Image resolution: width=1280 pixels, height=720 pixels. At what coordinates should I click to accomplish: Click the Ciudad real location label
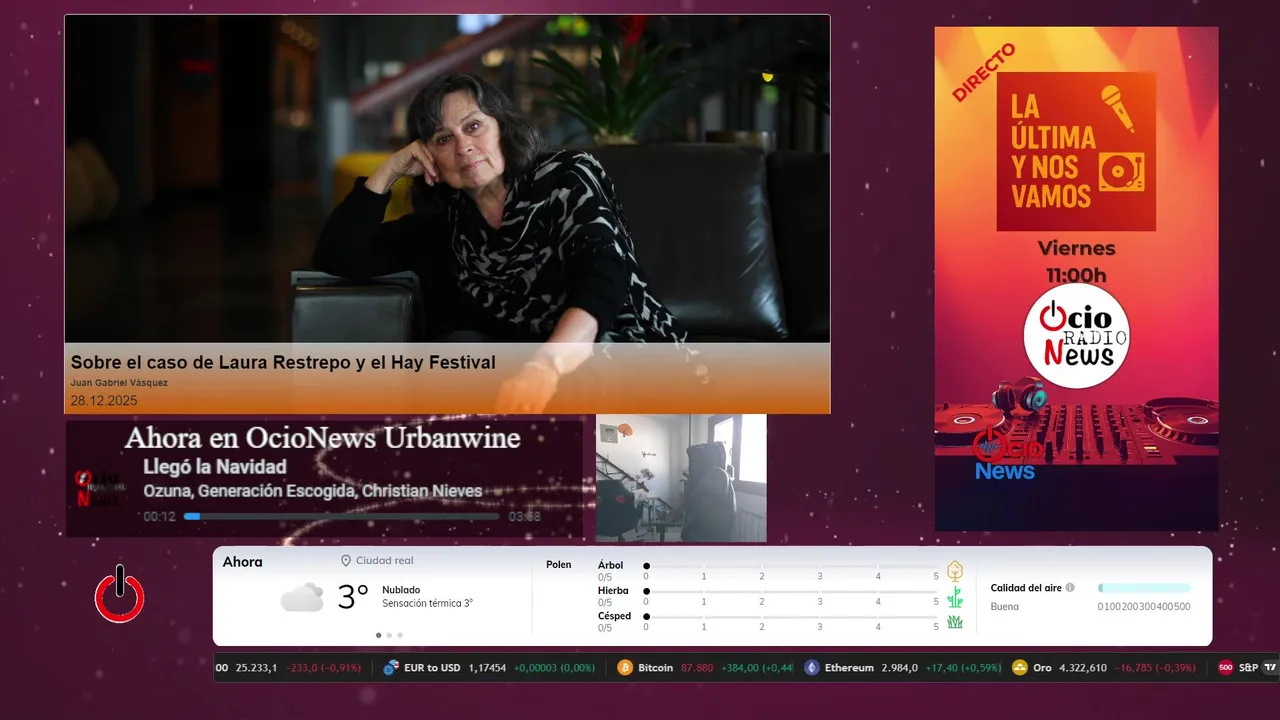tap(385, 561)
